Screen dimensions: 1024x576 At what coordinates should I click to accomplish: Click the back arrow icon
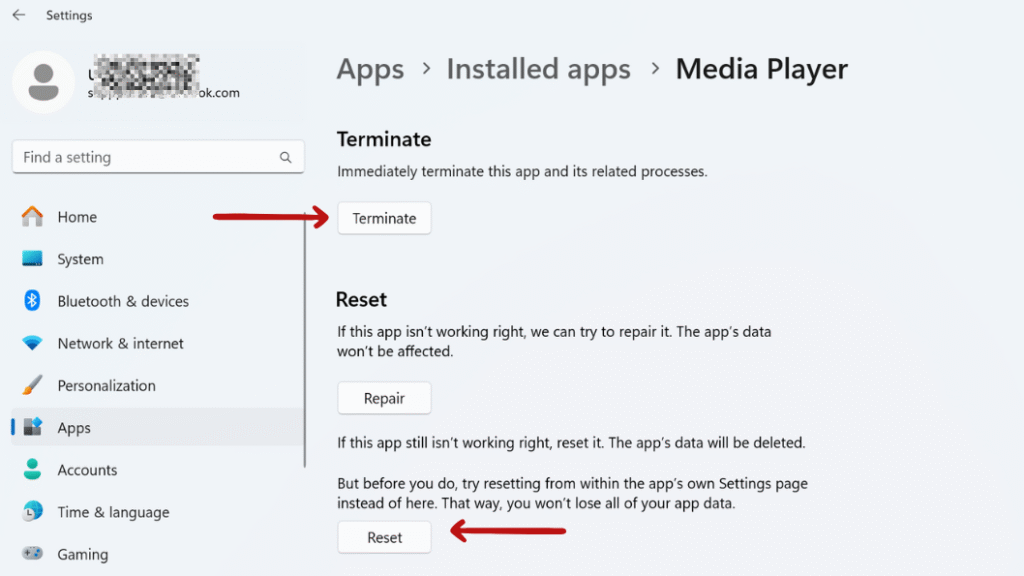18,14
